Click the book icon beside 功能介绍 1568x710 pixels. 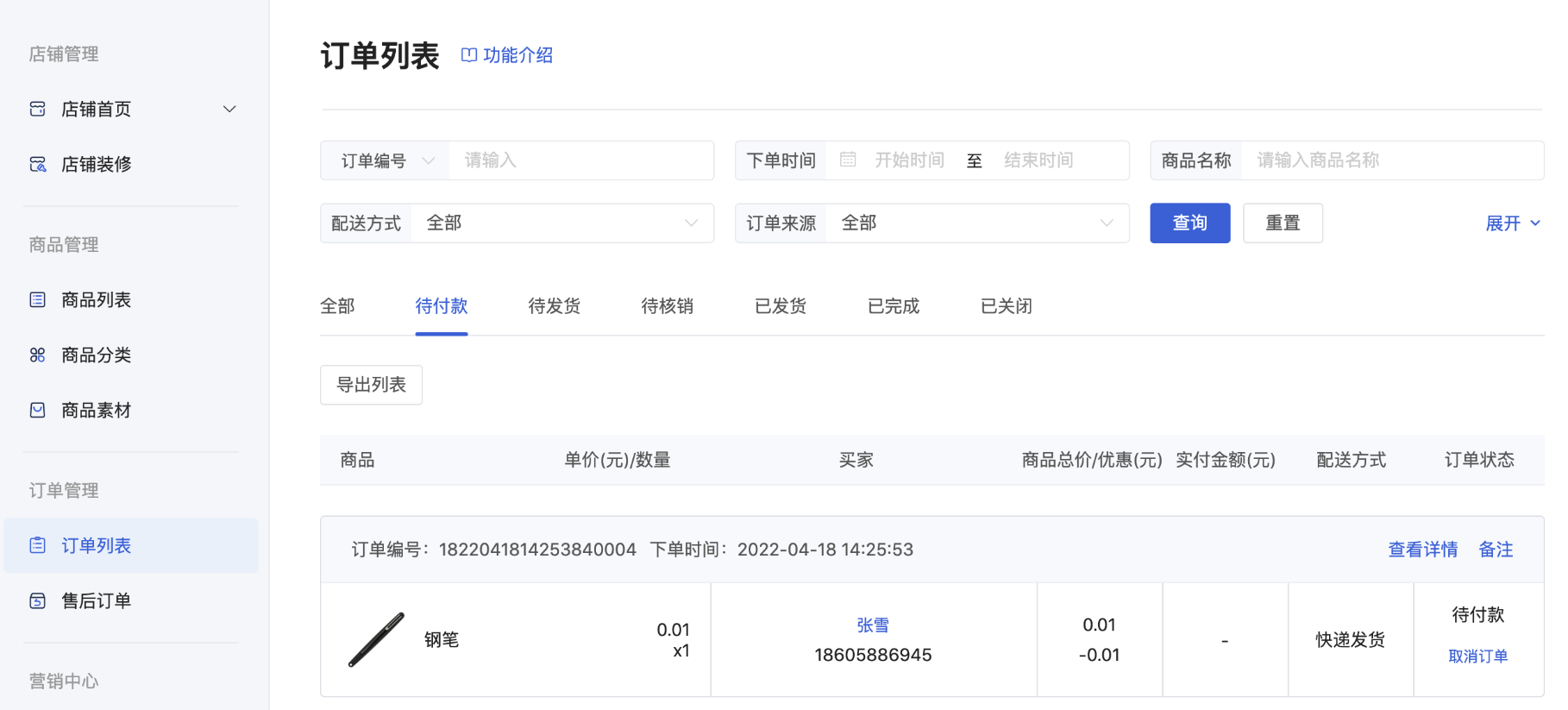pyautogui.click(x=469, y=55)
